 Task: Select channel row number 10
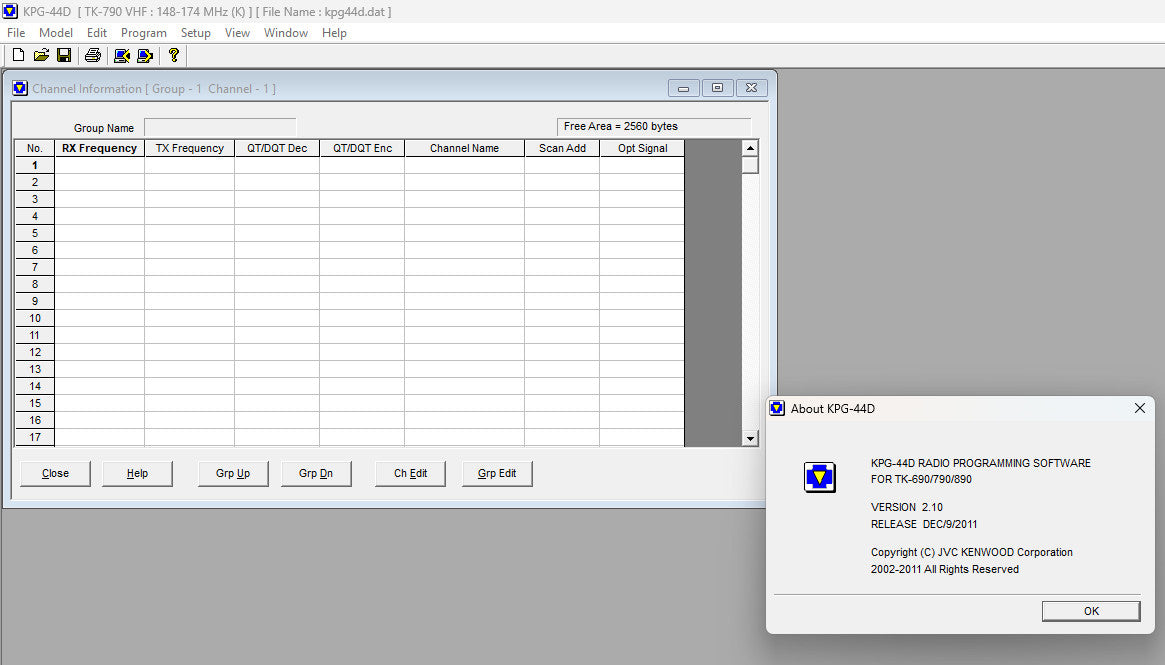[x=35, y=318]
